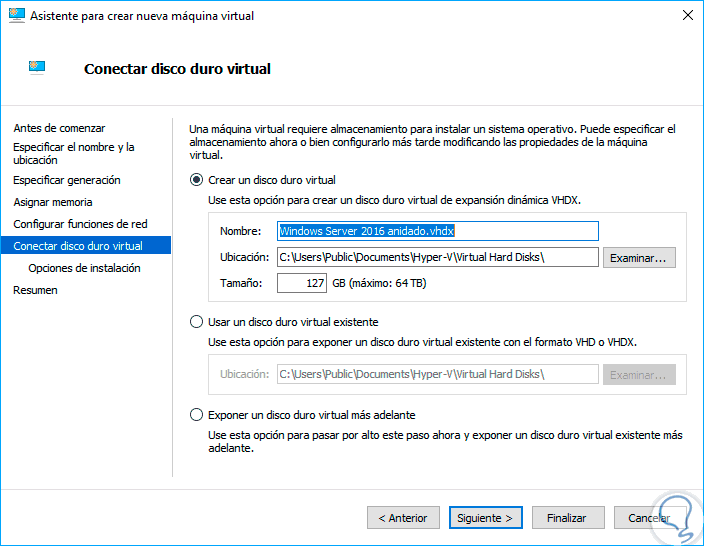Image resolution: width=704 pixels, height=546 pixels.
Task: Click the Tamaño size field
Action: (301, 284)
